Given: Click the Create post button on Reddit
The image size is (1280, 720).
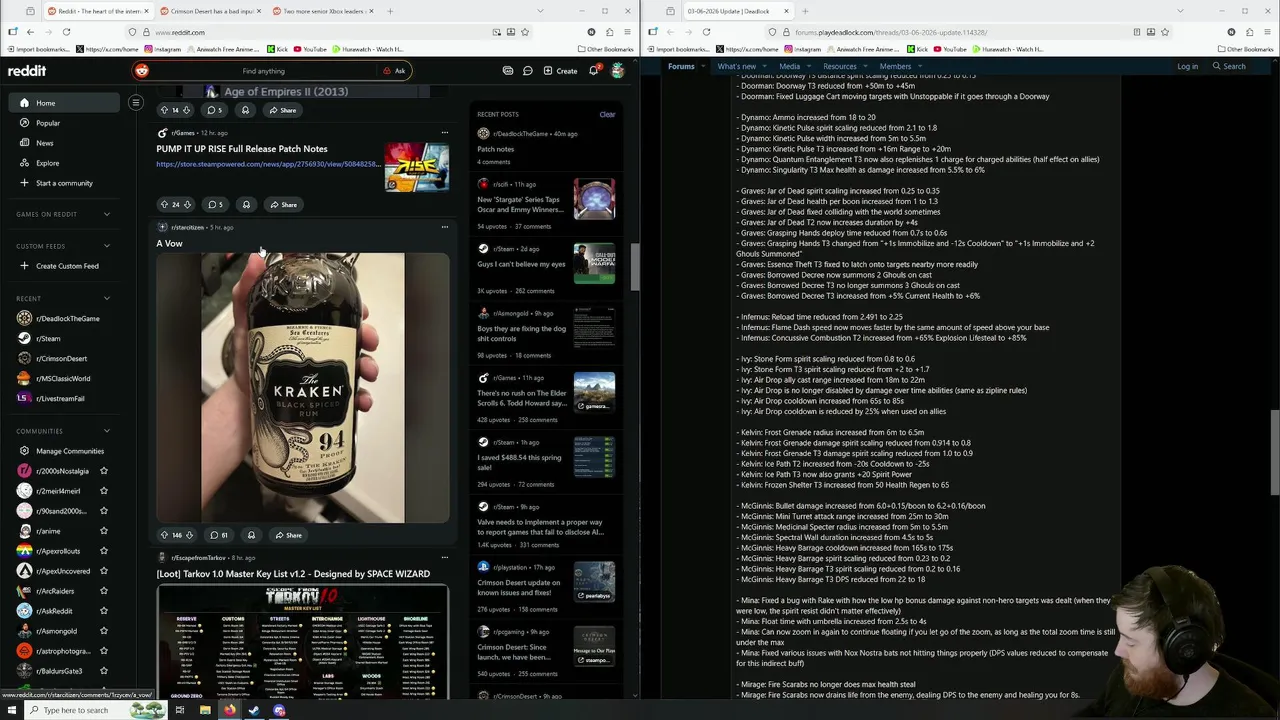Looking at the screenshot, I should [x=560, y=71].
